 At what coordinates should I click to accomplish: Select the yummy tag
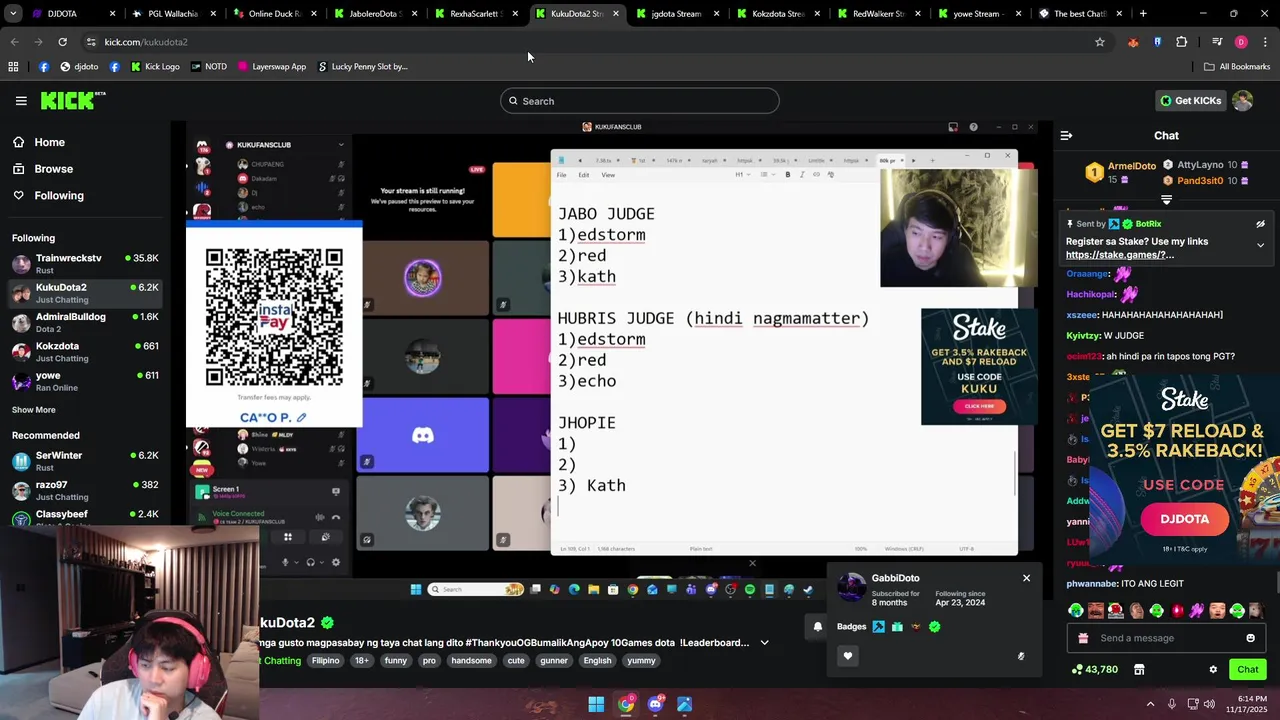click(641, 661)
